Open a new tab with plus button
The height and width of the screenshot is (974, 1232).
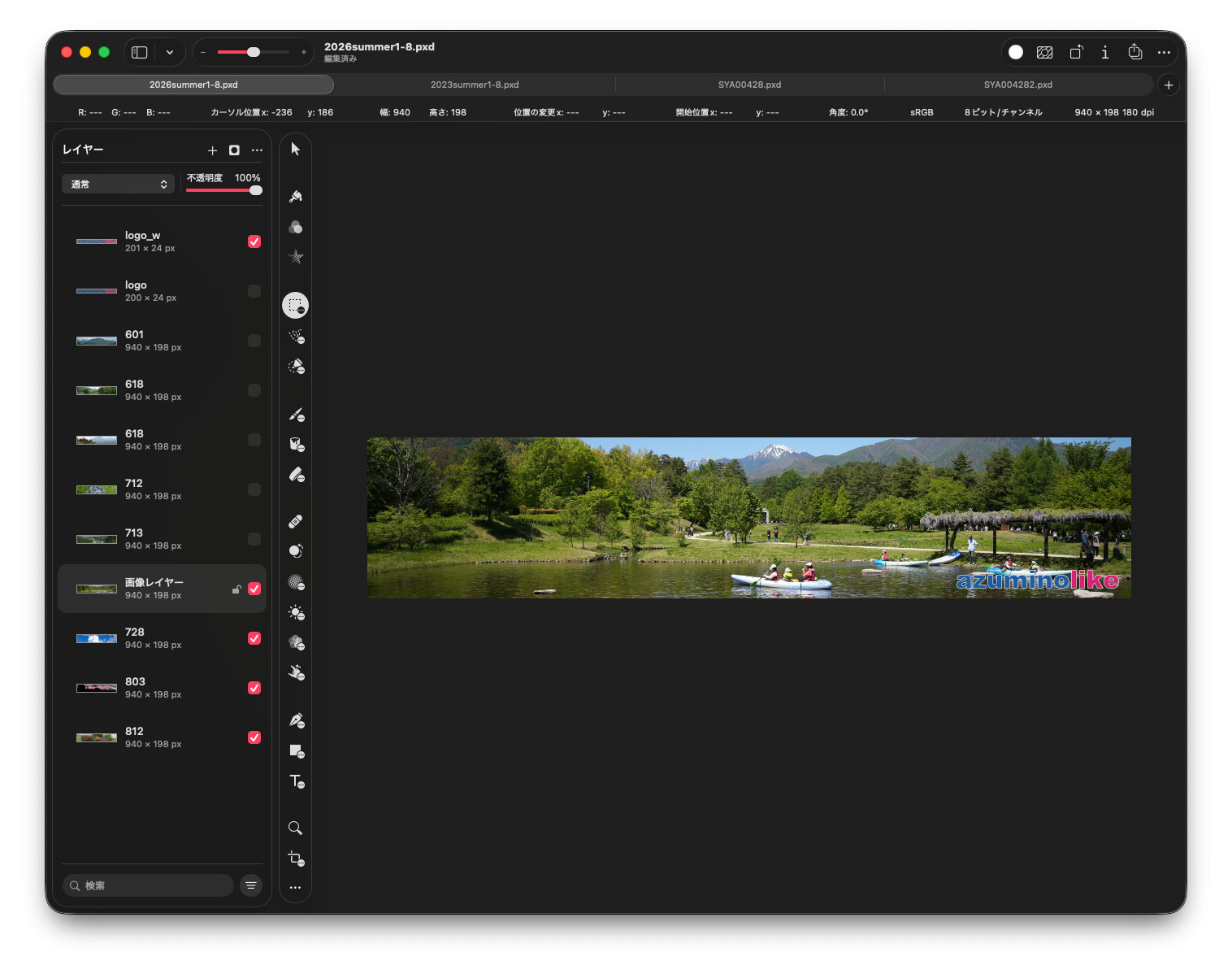tap(1169, 85)
